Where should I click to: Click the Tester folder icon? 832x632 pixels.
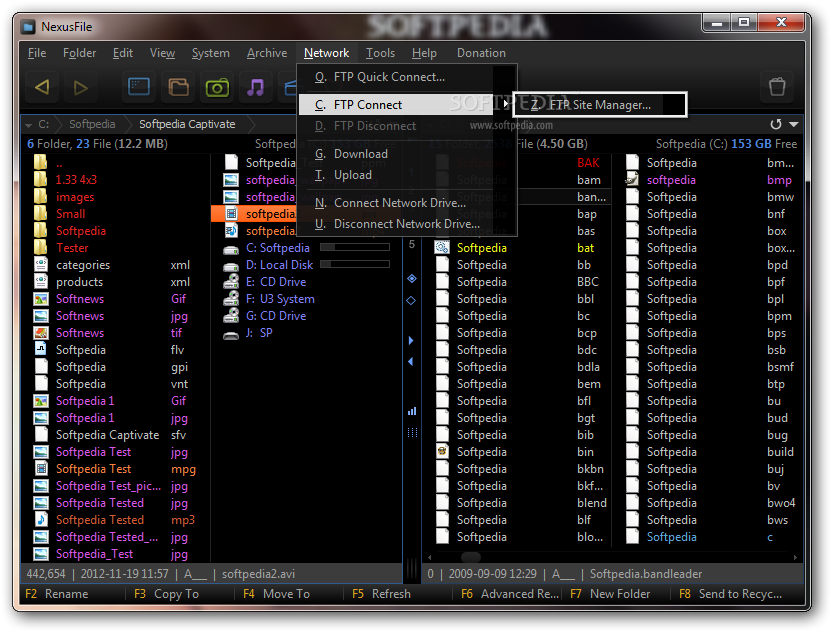point(40,247)
